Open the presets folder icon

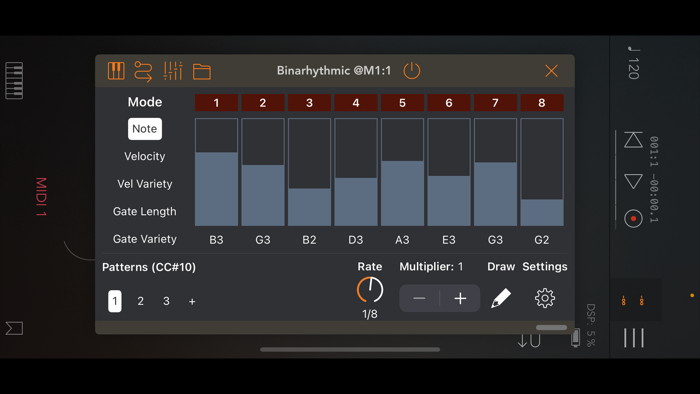click(x=202, y=71)
